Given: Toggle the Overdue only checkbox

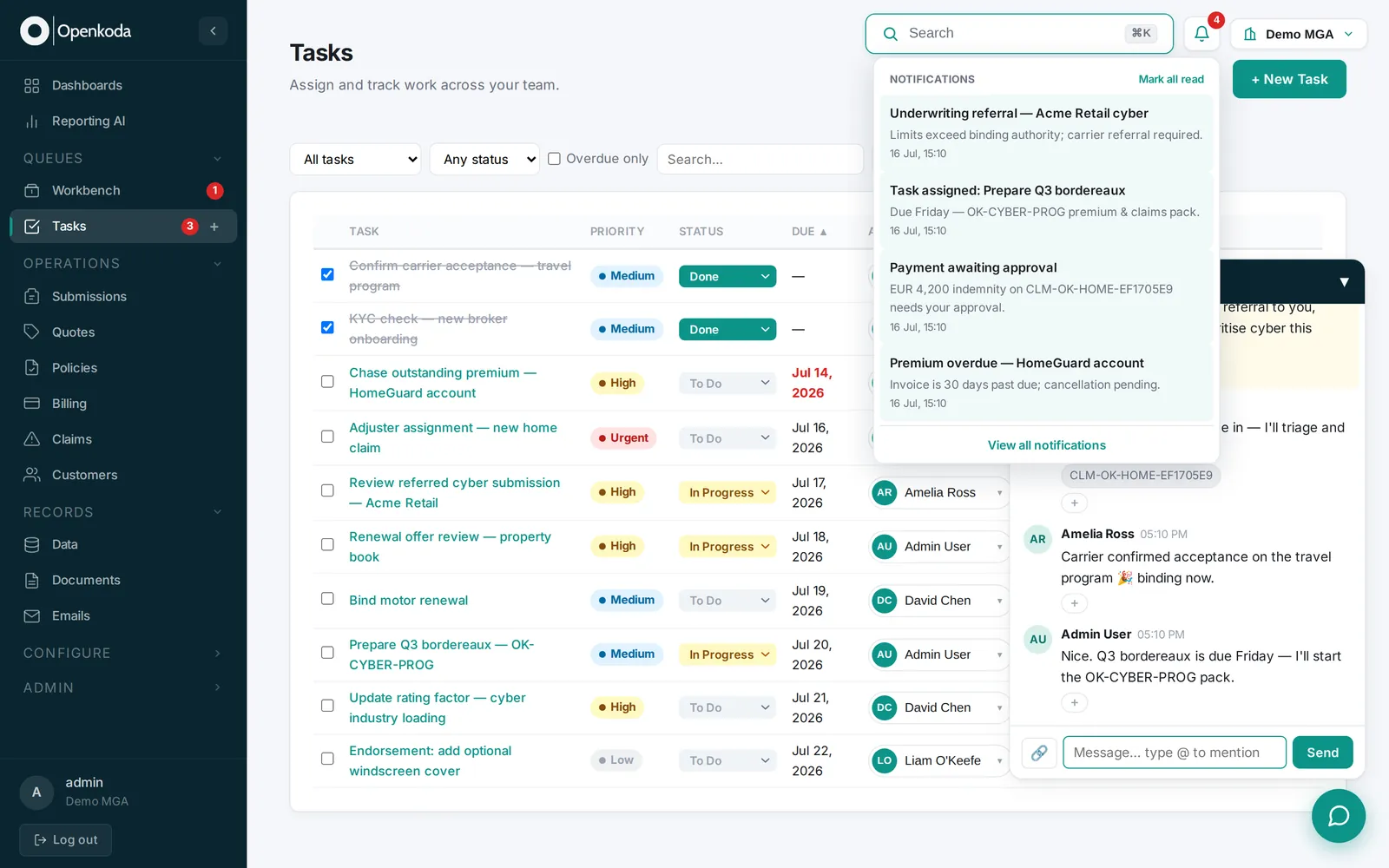Looking at the screenshot, I should coord(554,159).
